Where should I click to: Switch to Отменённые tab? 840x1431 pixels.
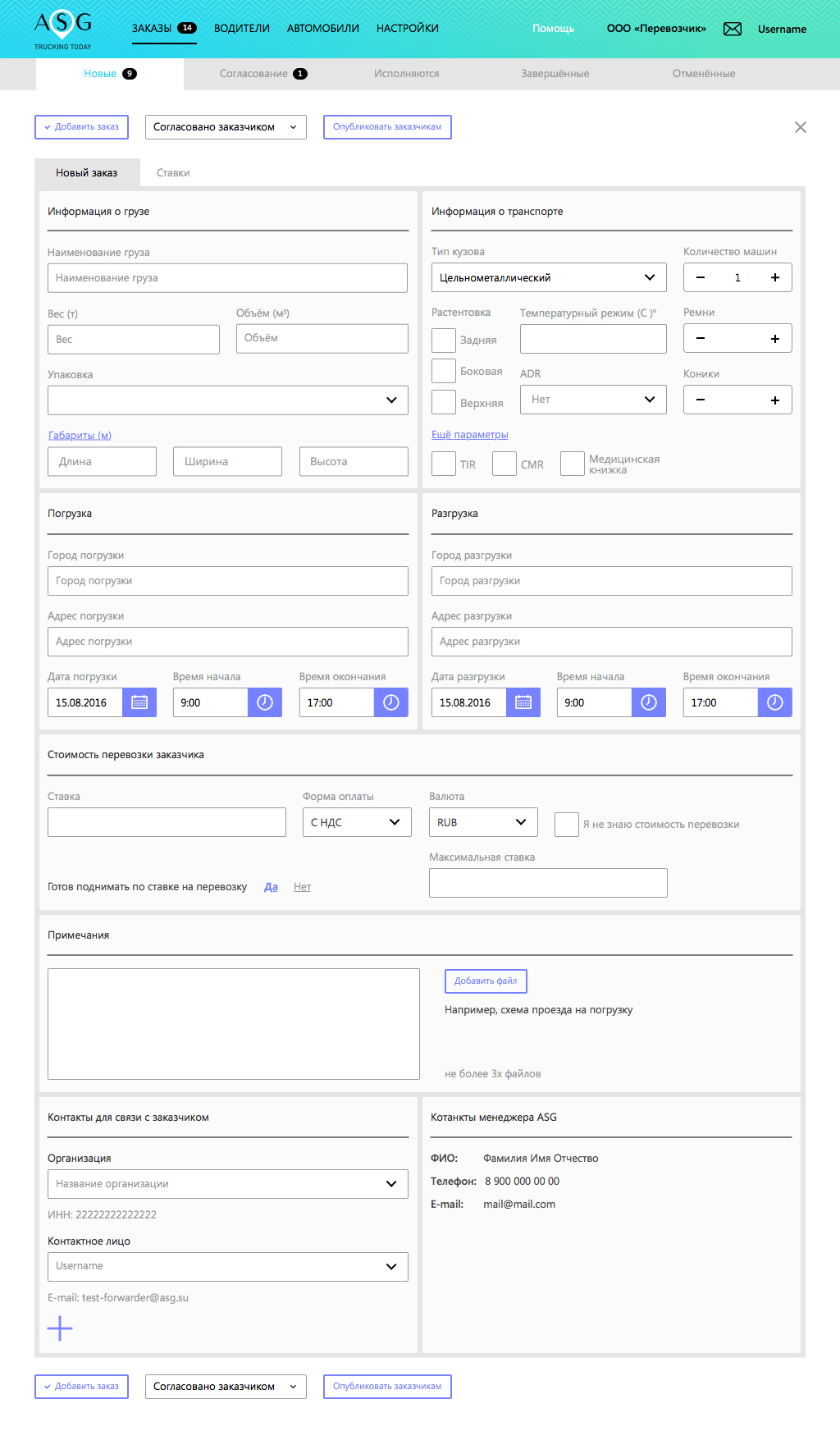click(704, 74)
